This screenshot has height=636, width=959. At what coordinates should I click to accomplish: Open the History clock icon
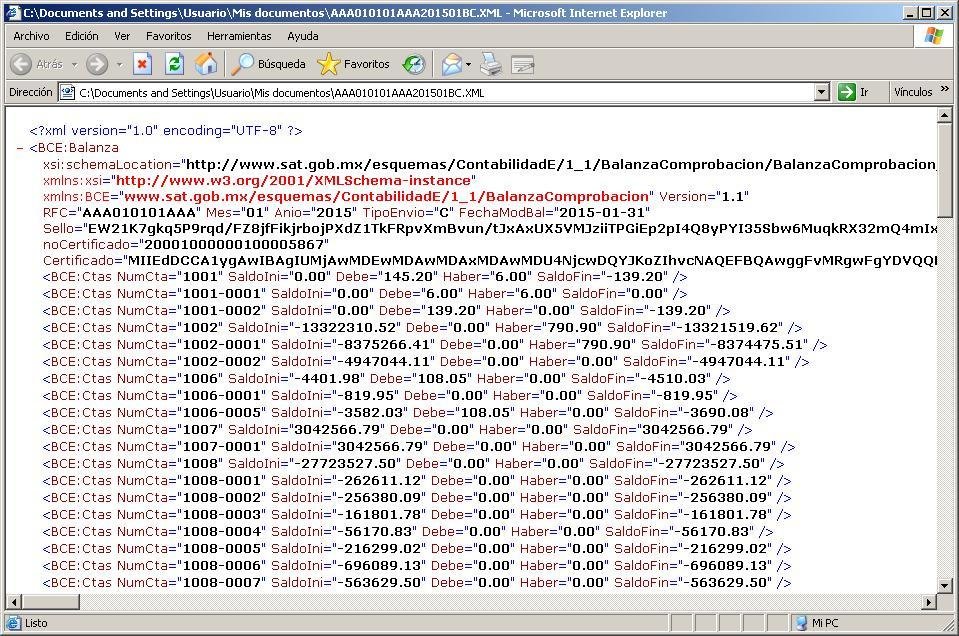(413, 64)
